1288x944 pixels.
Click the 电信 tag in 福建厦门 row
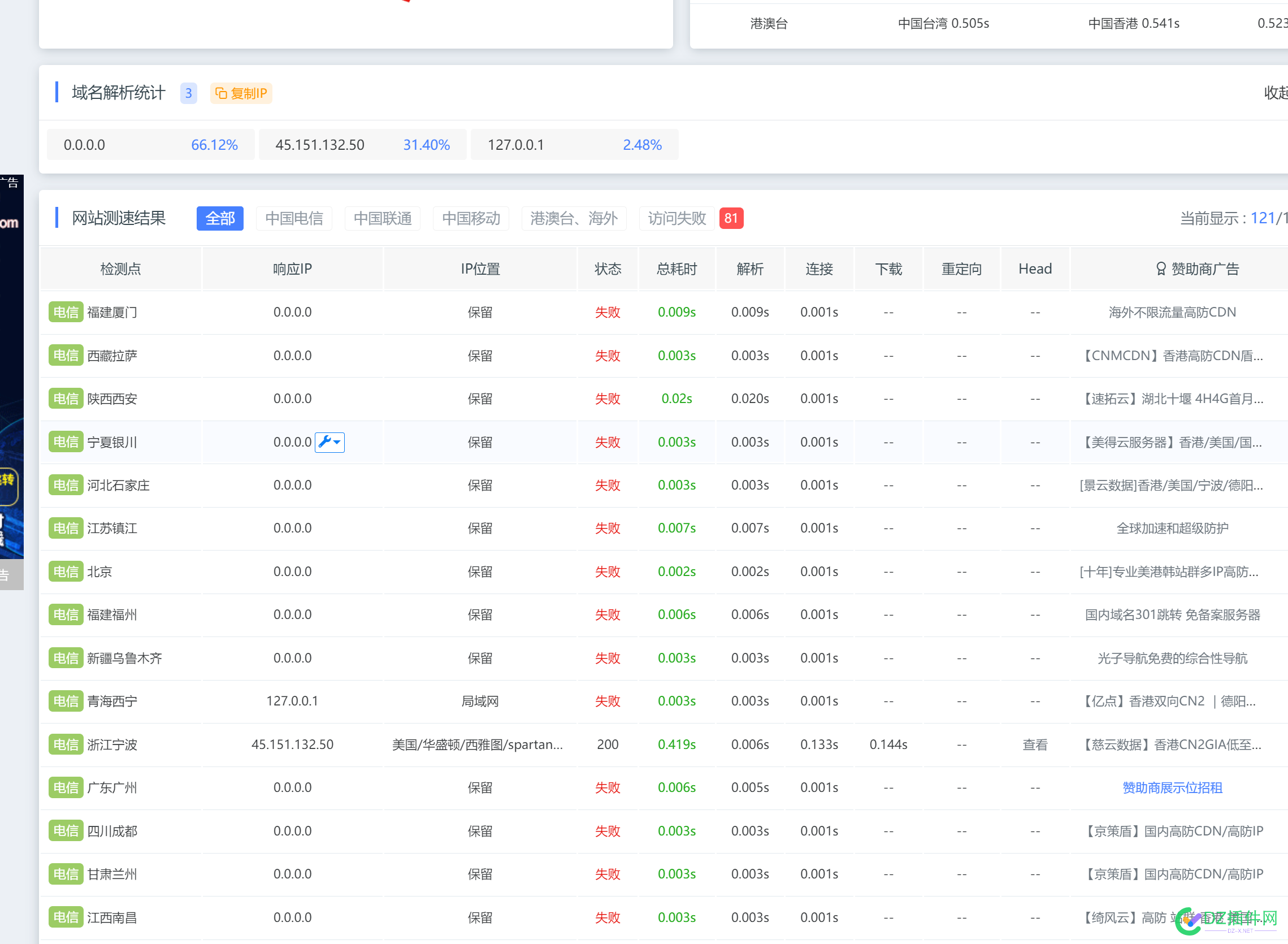[x=66, y=313]
